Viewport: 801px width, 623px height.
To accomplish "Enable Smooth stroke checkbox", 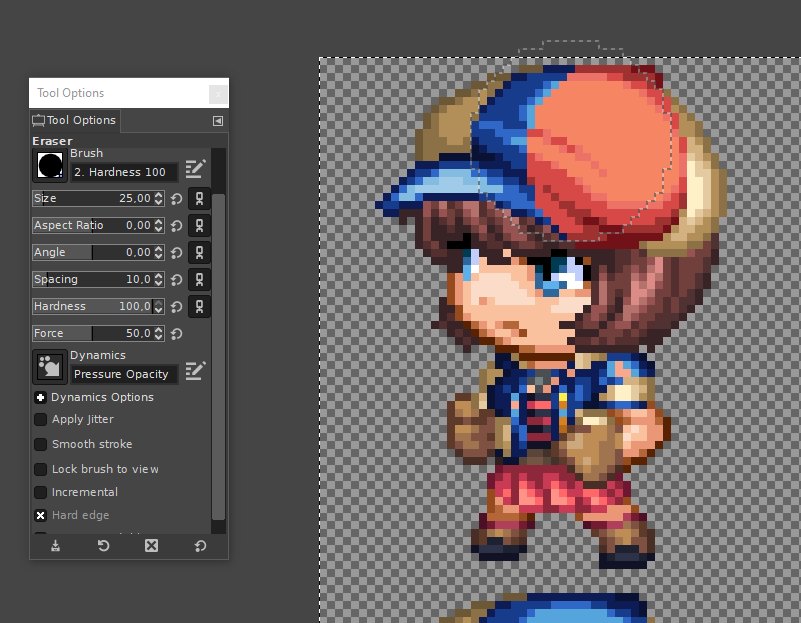I will pos(40,444).
